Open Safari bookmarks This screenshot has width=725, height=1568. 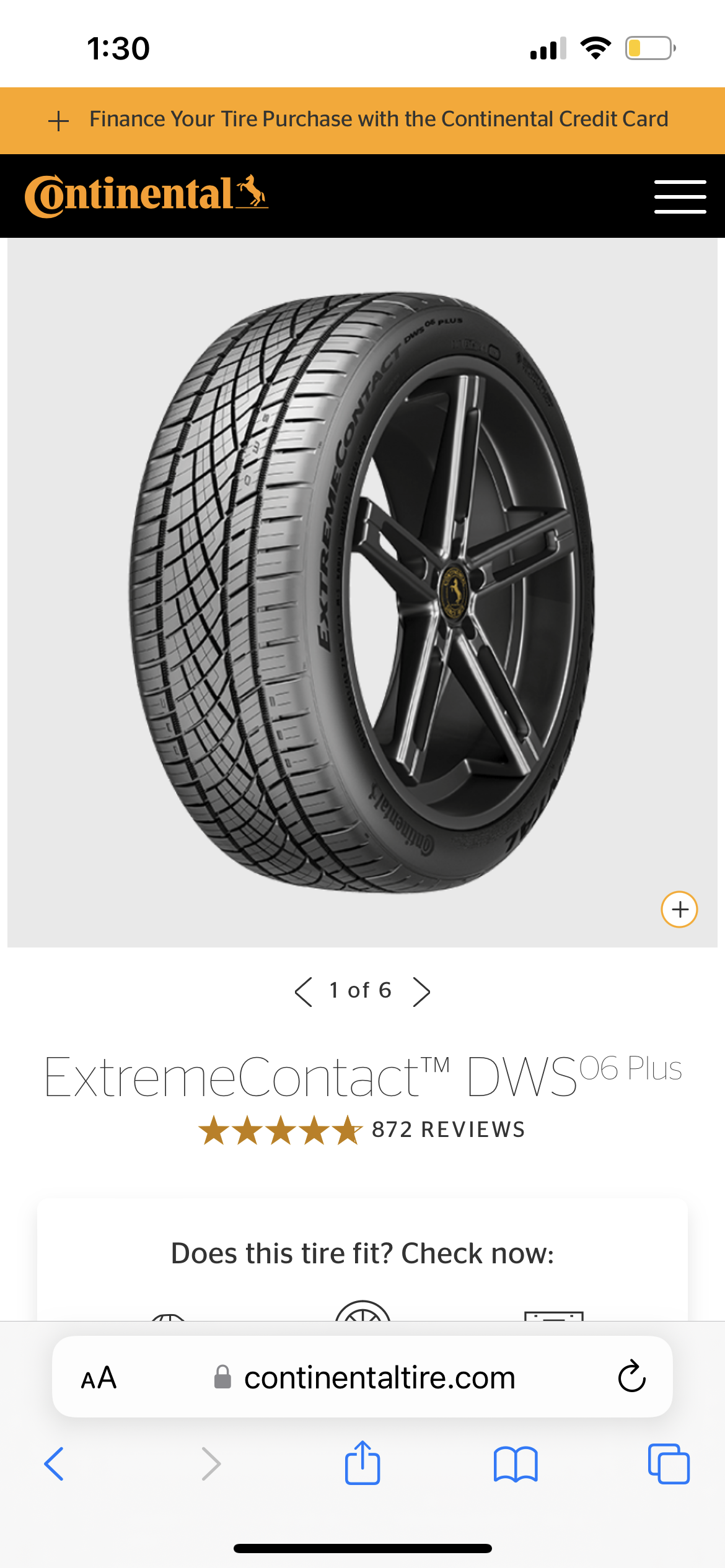click(516, 1464)
